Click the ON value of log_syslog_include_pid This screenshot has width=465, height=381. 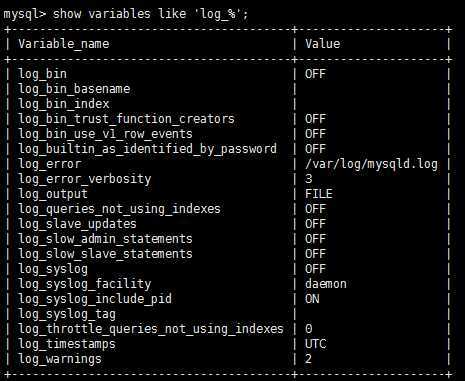(x=312, y=299)
